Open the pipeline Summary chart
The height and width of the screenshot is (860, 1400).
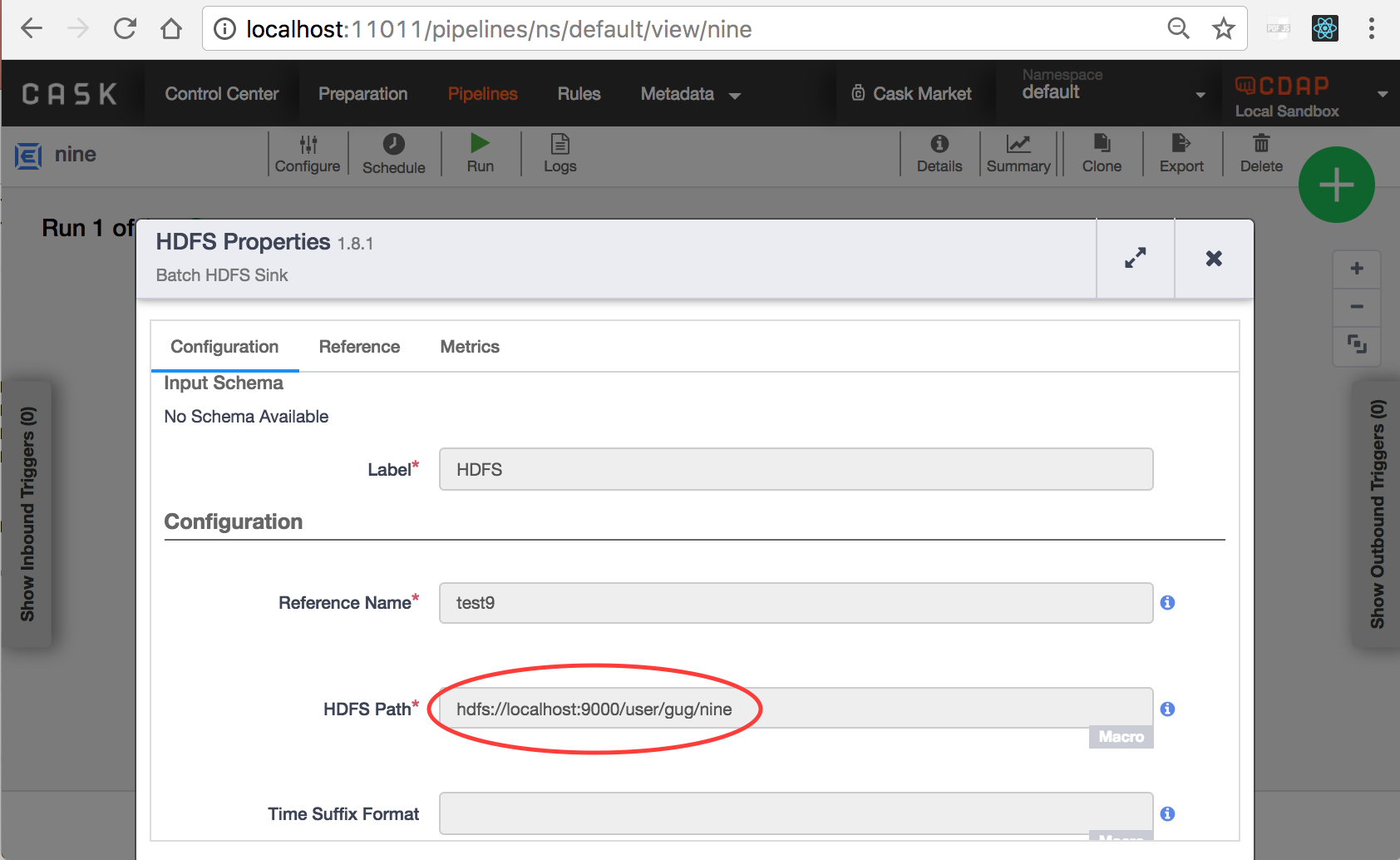(x=1018, y=154)
